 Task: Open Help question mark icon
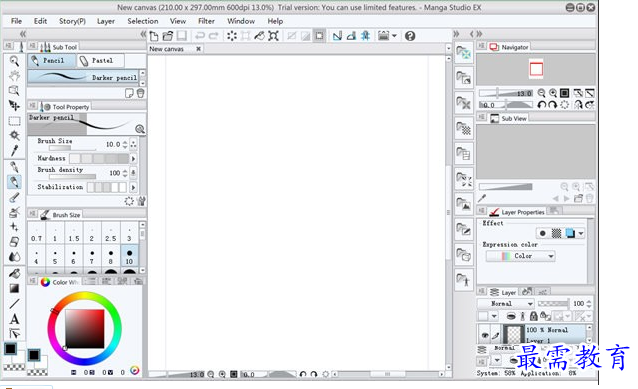(410, 36)
